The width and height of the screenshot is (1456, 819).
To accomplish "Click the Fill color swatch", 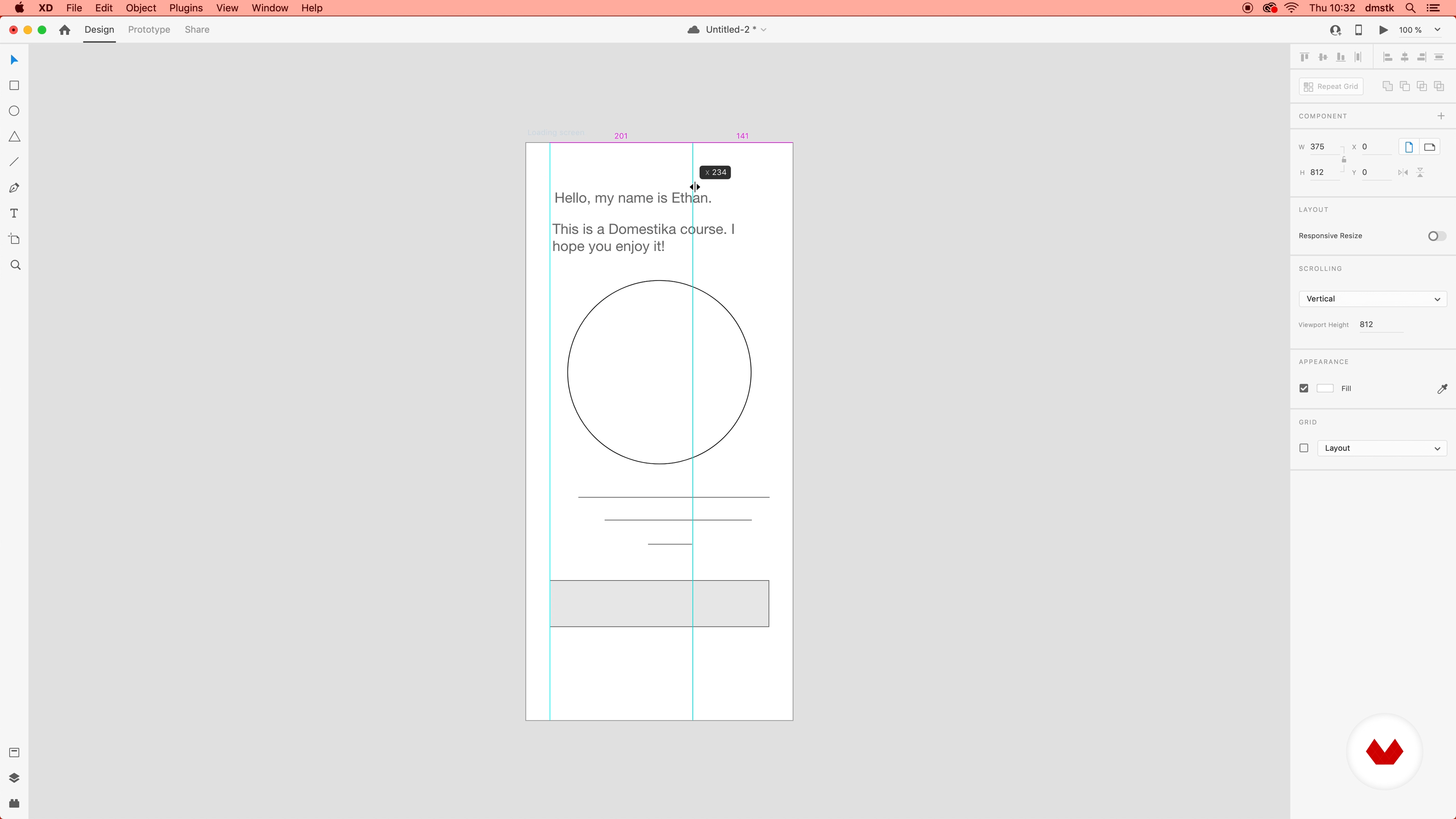I will click(x=1326, y=388).
